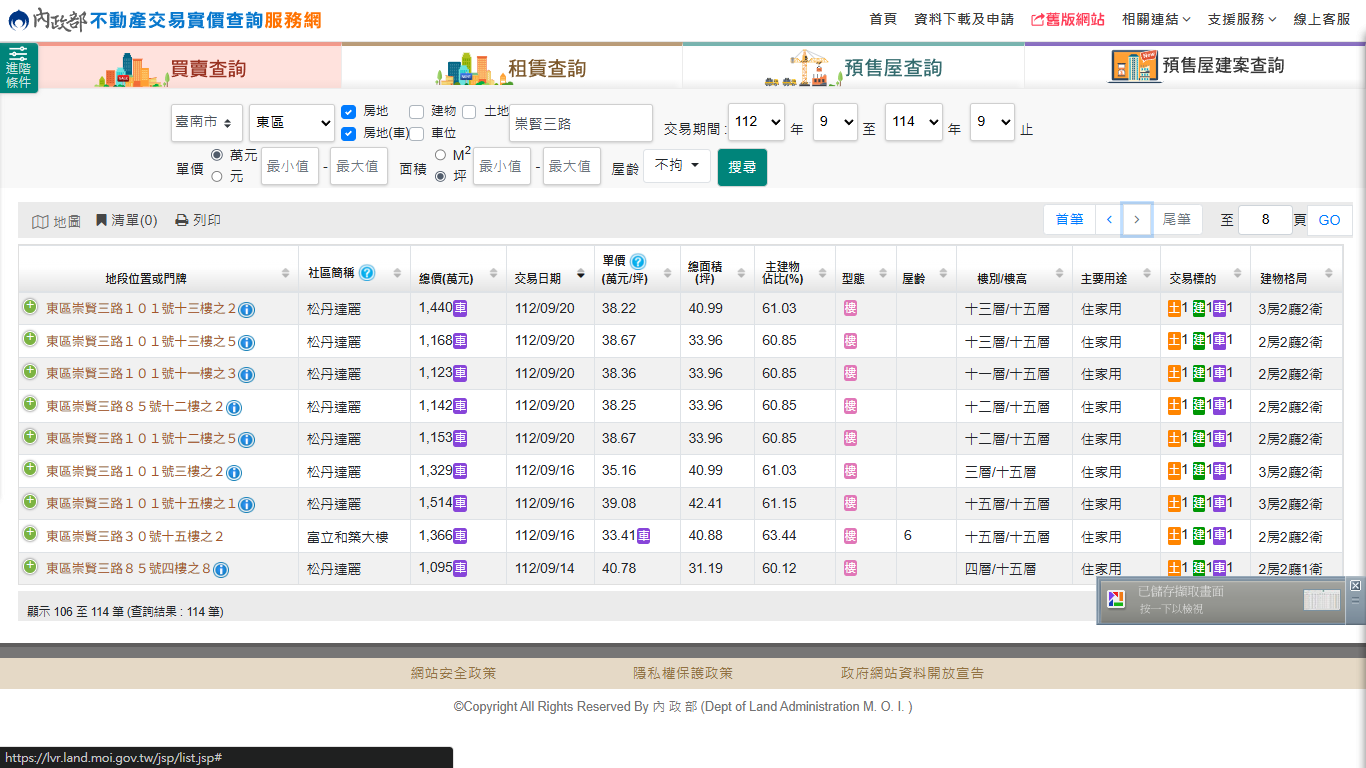Enable the 土地 checkbox
1366x768 pixels.
pos(469,111)
